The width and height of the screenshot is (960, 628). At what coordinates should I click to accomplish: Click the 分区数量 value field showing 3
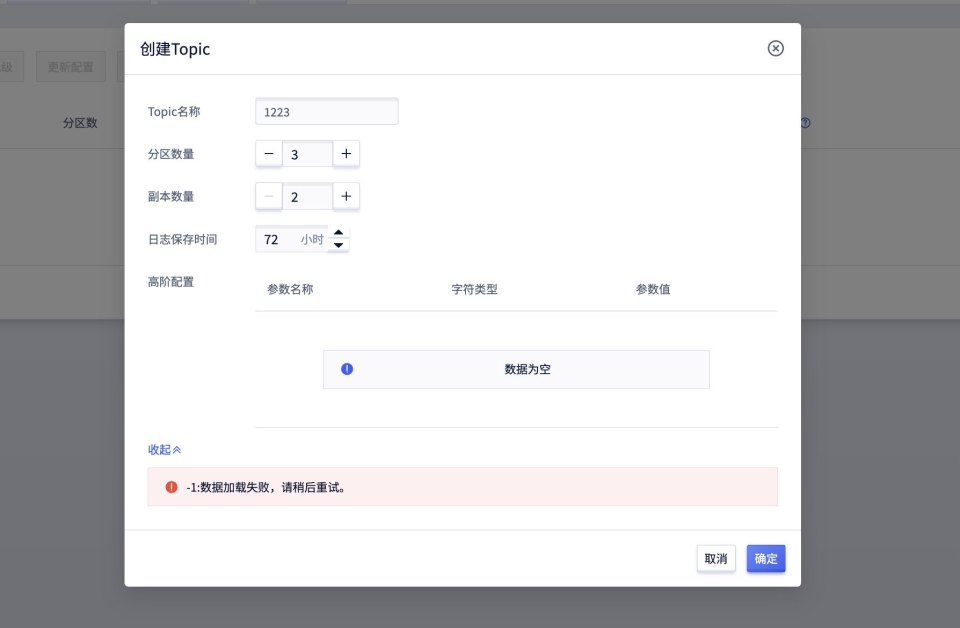[x=307, y=154]
